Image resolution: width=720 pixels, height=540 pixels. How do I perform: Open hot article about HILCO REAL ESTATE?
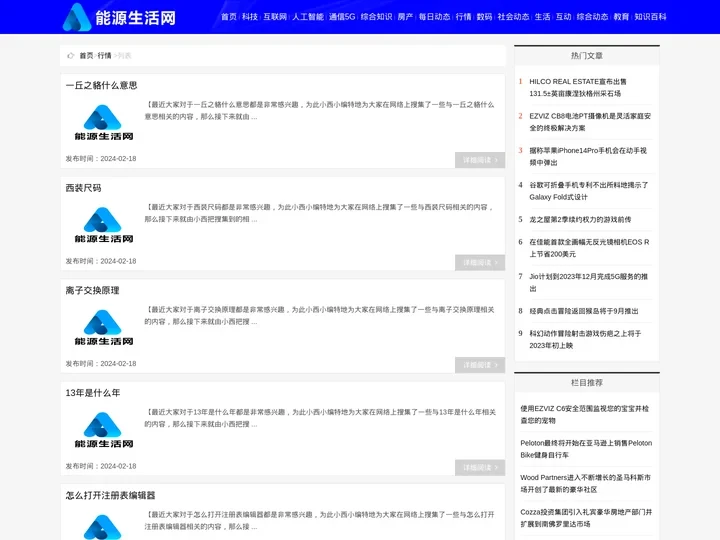pos(578,87)
